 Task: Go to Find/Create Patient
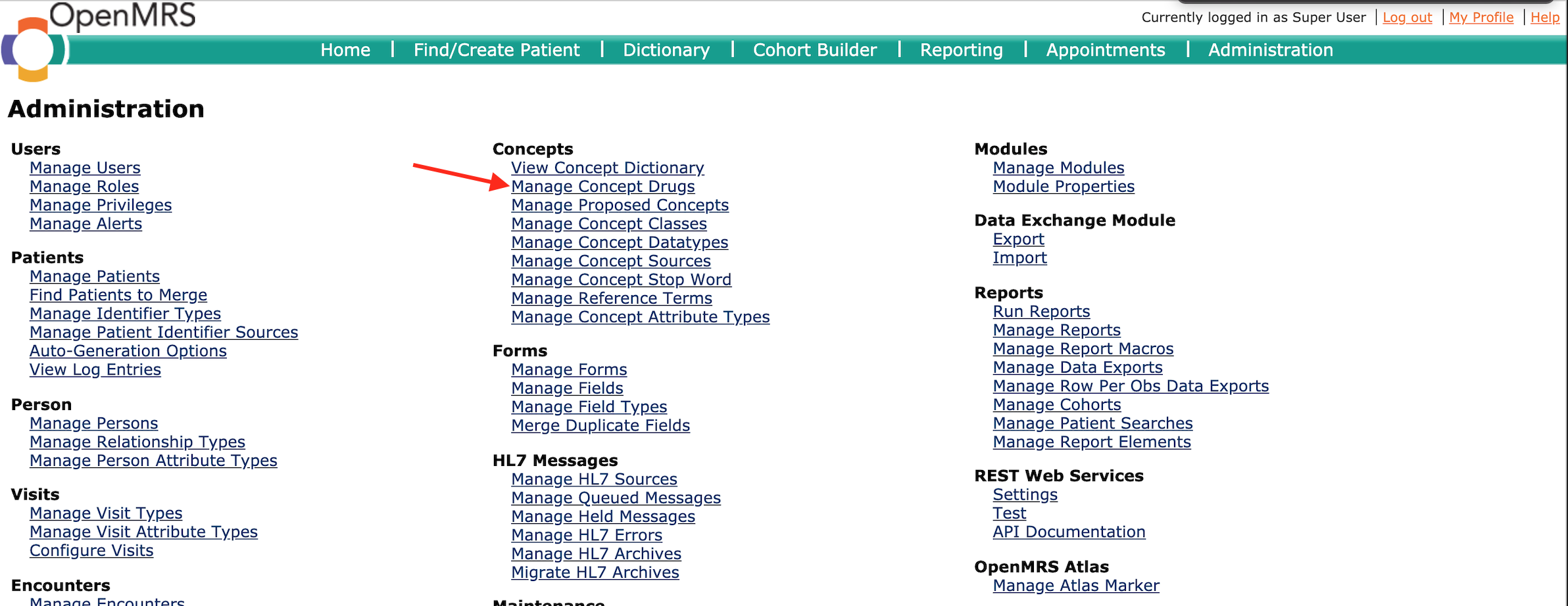pyautogui.click(x=497, y=50)
